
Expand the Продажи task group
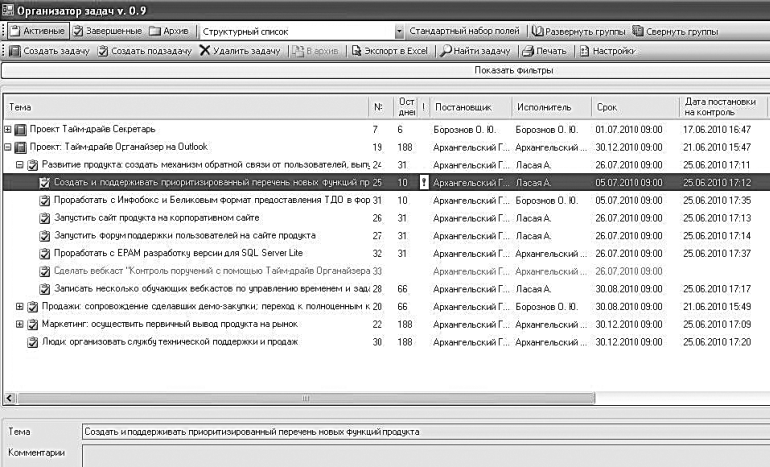[19, 306]
